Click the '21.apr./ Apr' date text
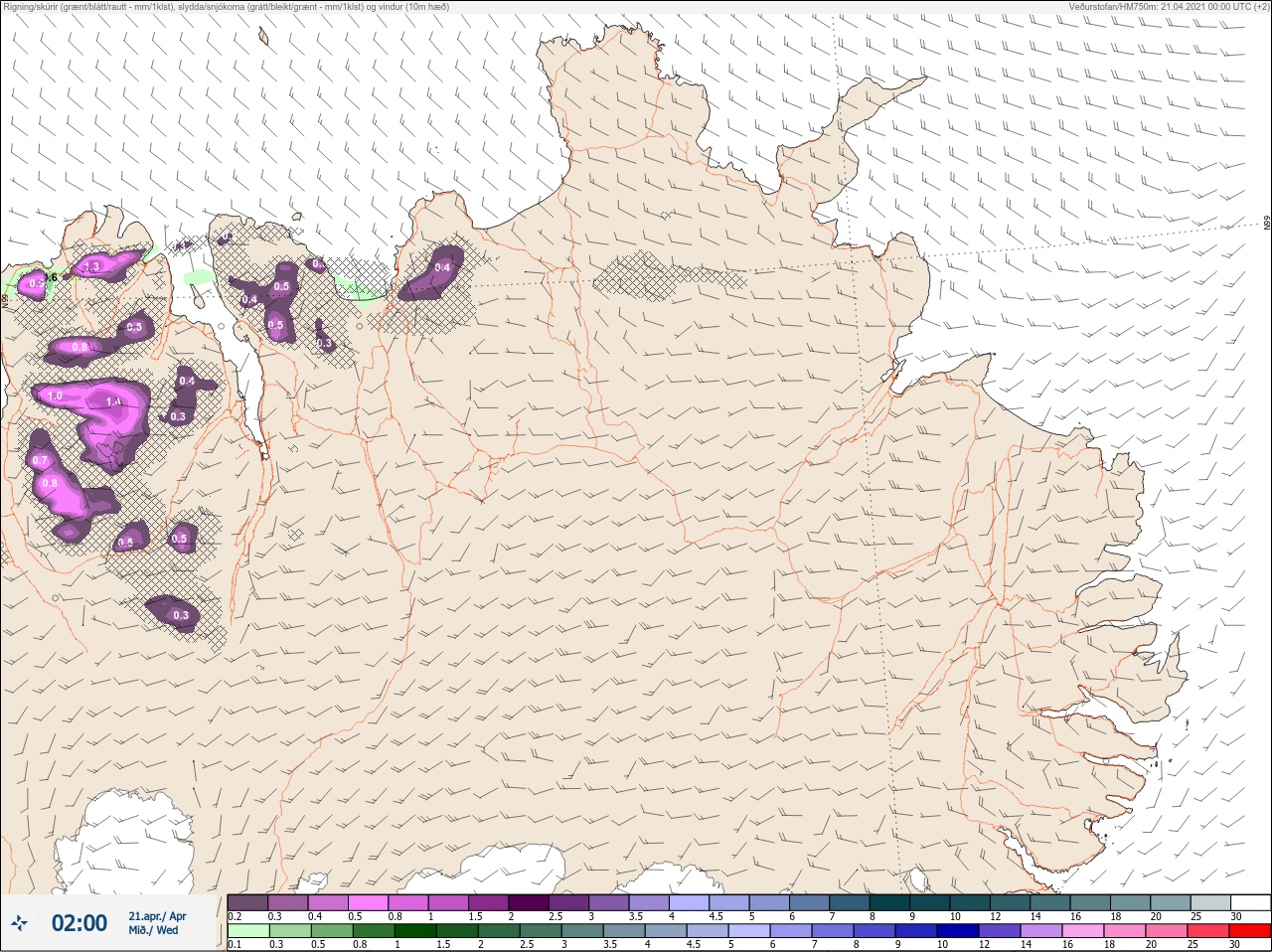 [157, 916]
